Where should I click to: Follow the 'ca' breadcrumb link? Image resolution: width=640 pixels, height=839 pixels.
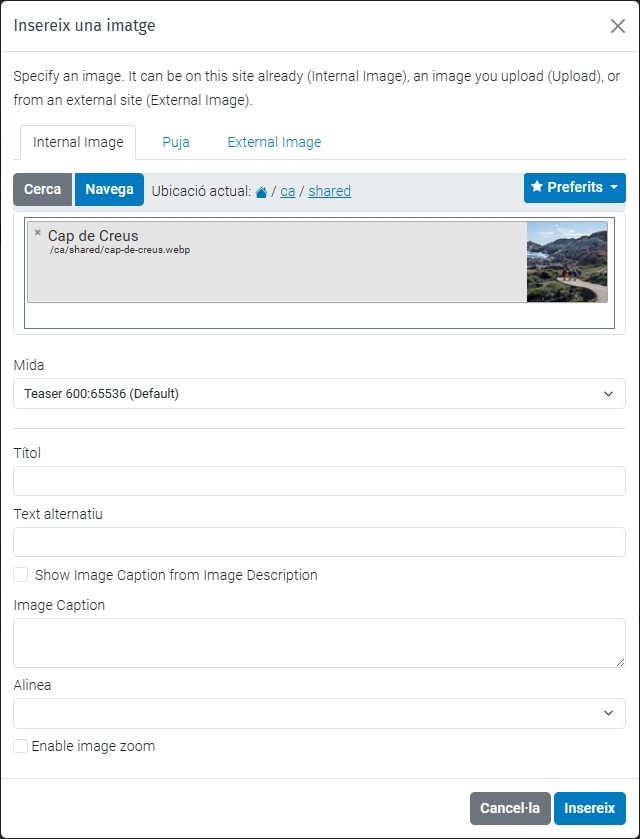tap(287, 191)
